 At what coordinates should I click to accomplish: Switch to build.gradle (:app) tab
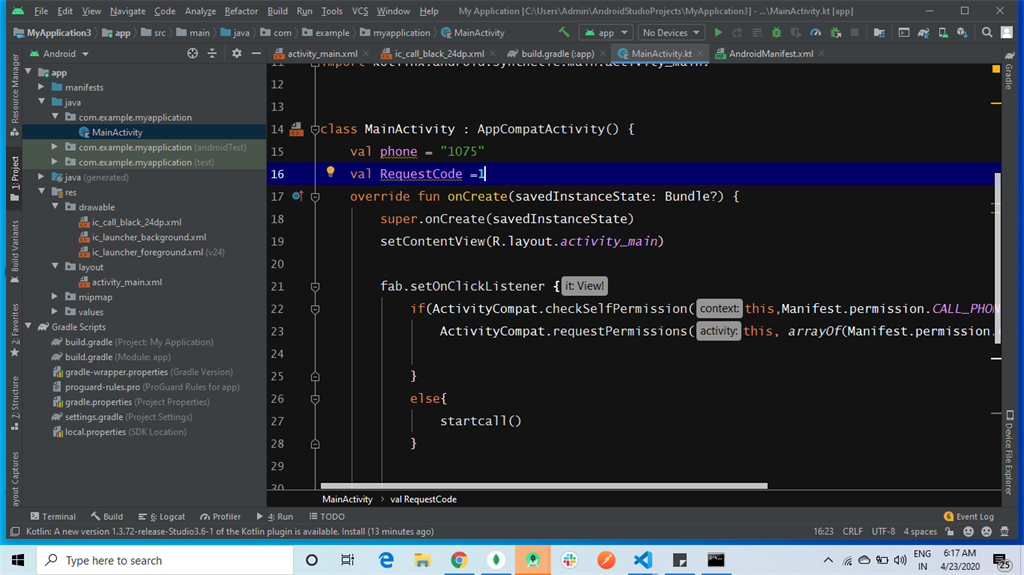(557, 54)
